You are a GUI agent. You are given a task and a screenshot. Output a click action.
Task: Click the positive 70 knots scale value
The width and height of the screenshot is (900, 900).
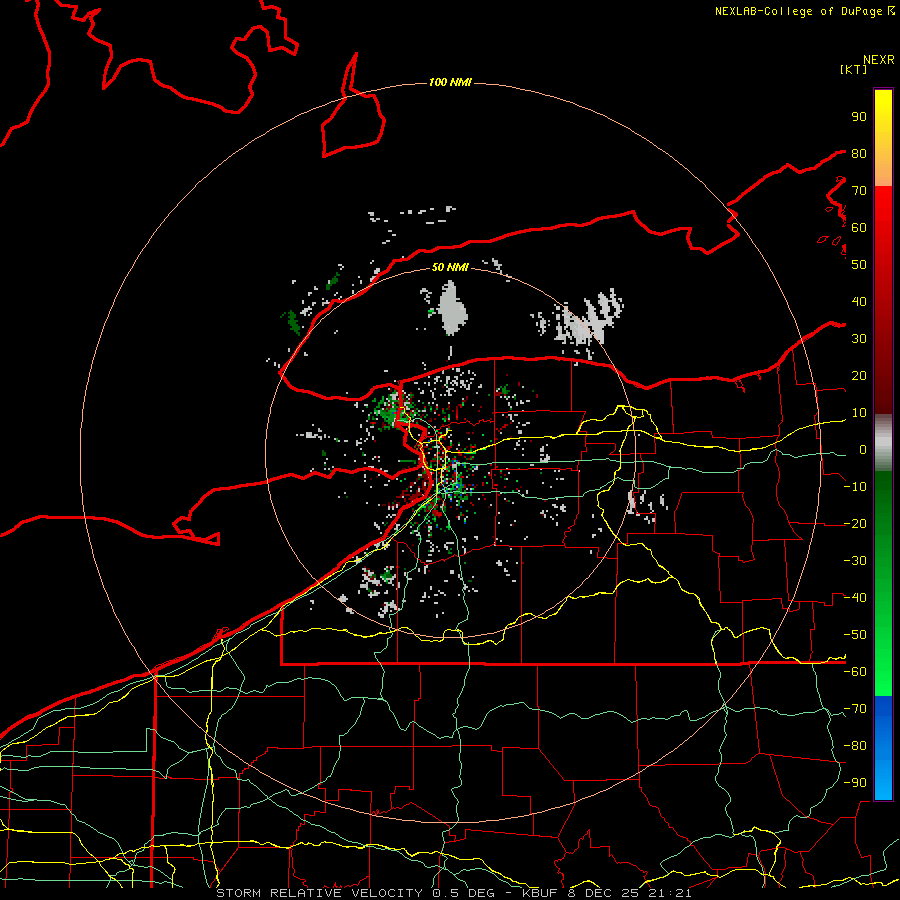click(859, 191)
